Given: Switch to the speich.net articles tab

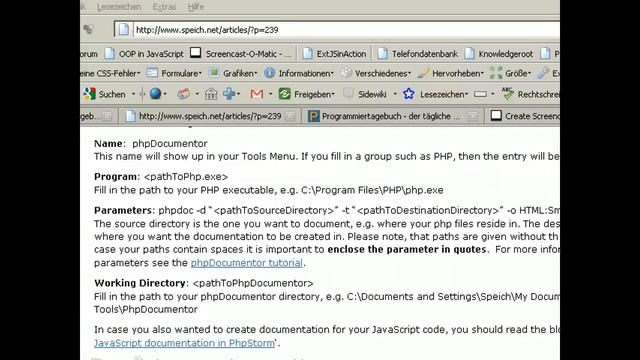Looking at the screenshot, I should pos(210,116).
